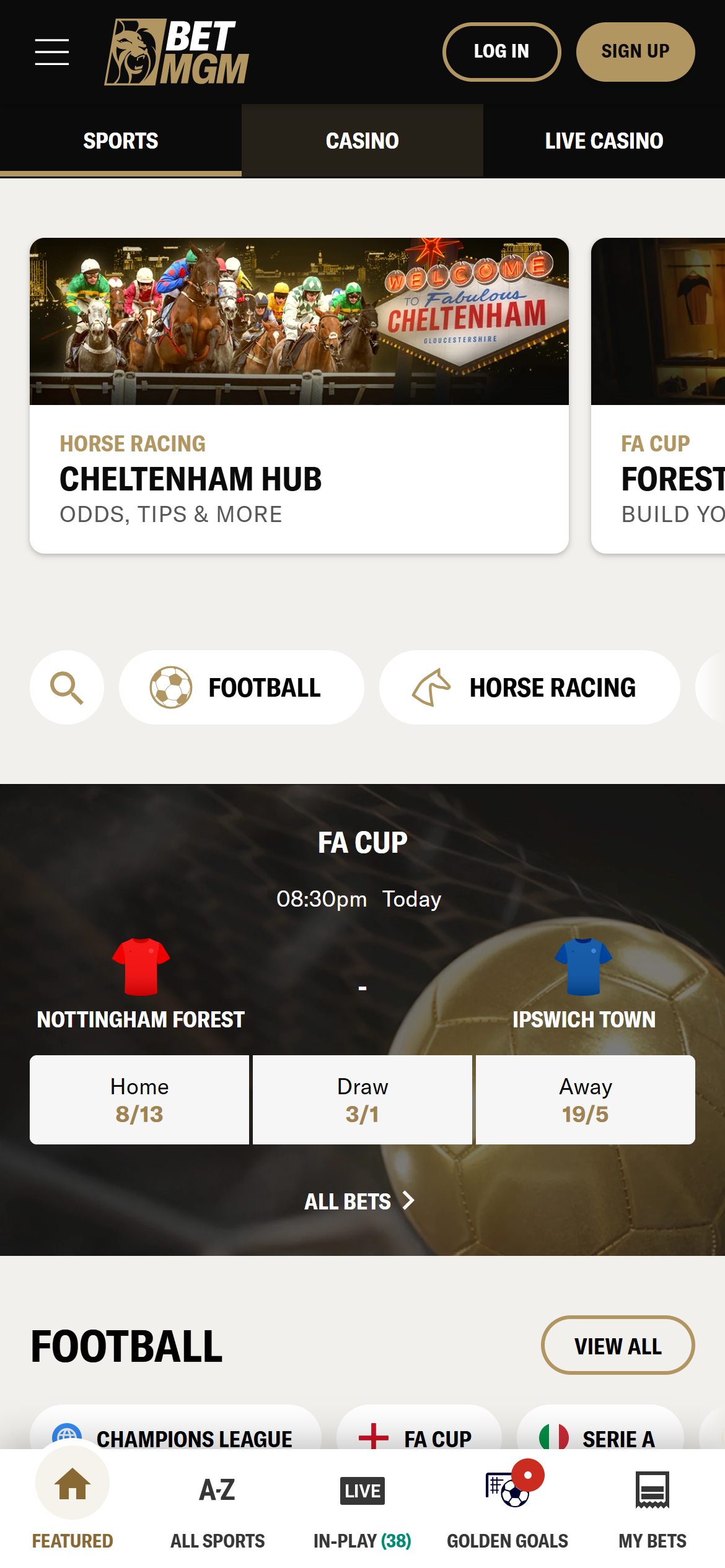725x1568 pixels.
Task: Tap the Featured home icon
Action: 72,1491
